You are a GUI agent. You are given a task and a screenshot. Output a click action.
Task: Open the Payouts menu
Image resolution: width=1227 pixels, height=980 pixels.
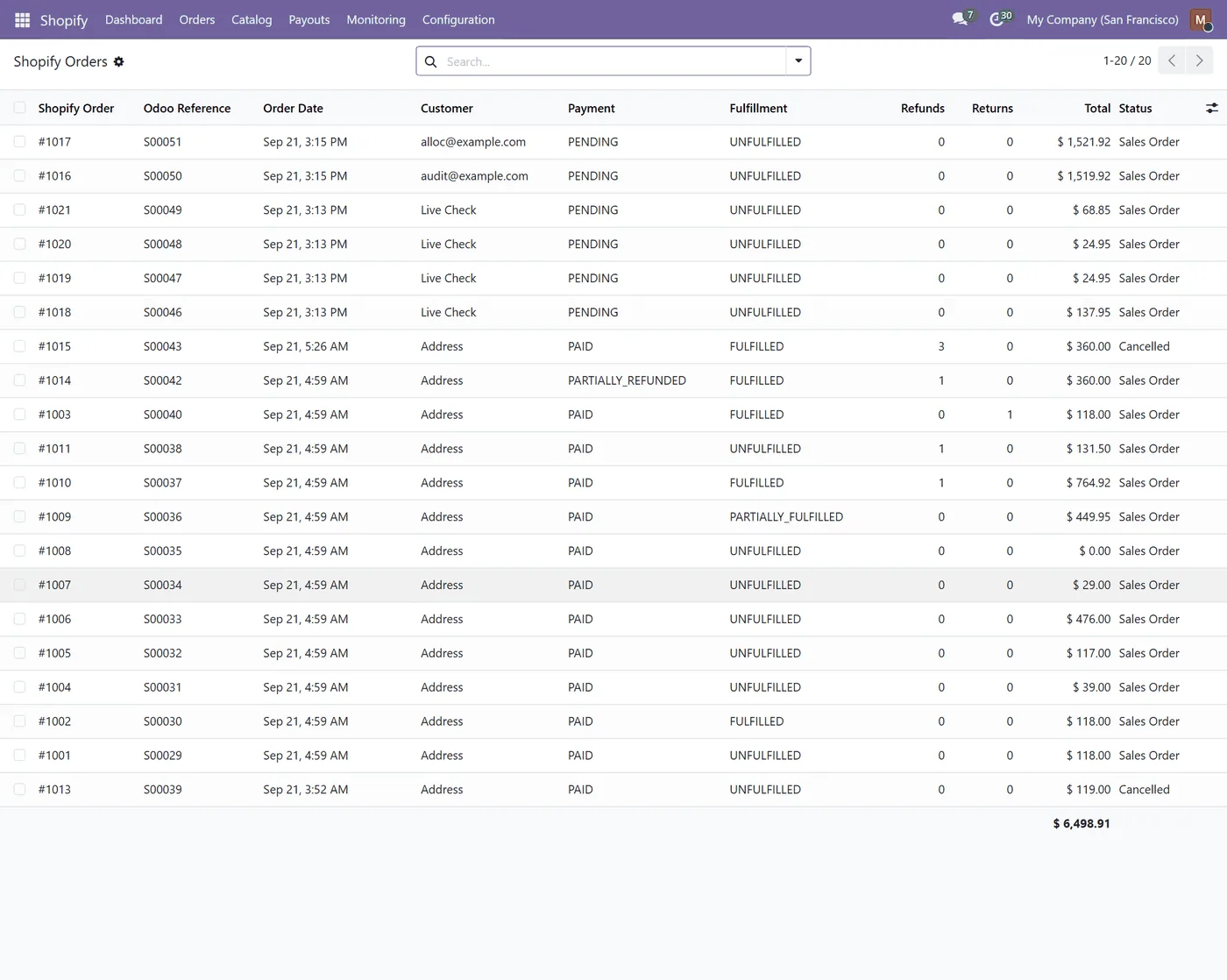point(309,19)
